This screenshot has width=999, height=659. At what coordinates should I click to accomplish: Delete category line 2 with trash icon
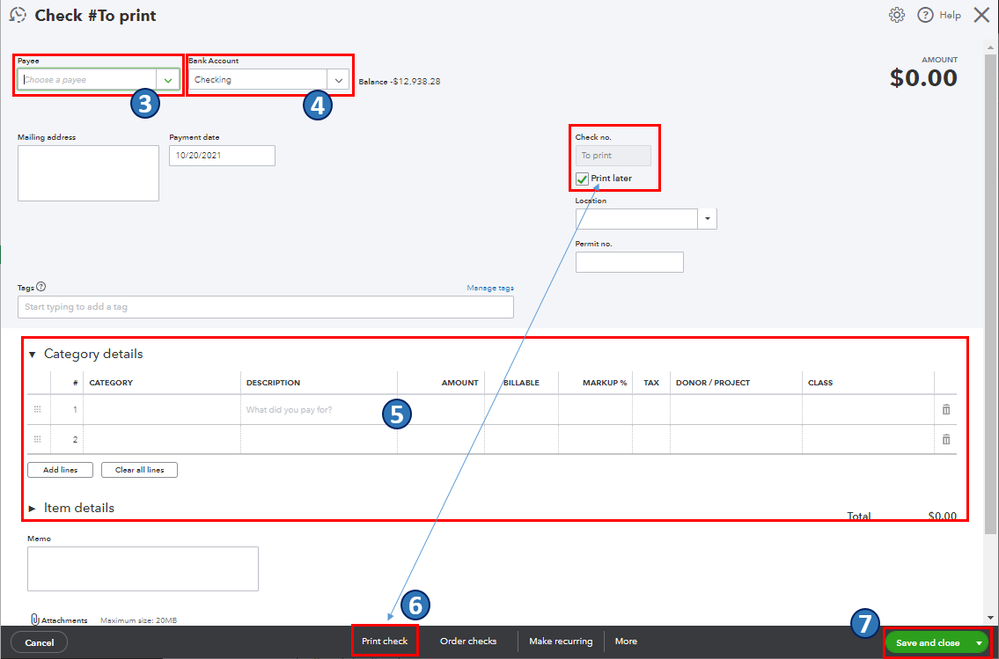click(946, 439)
